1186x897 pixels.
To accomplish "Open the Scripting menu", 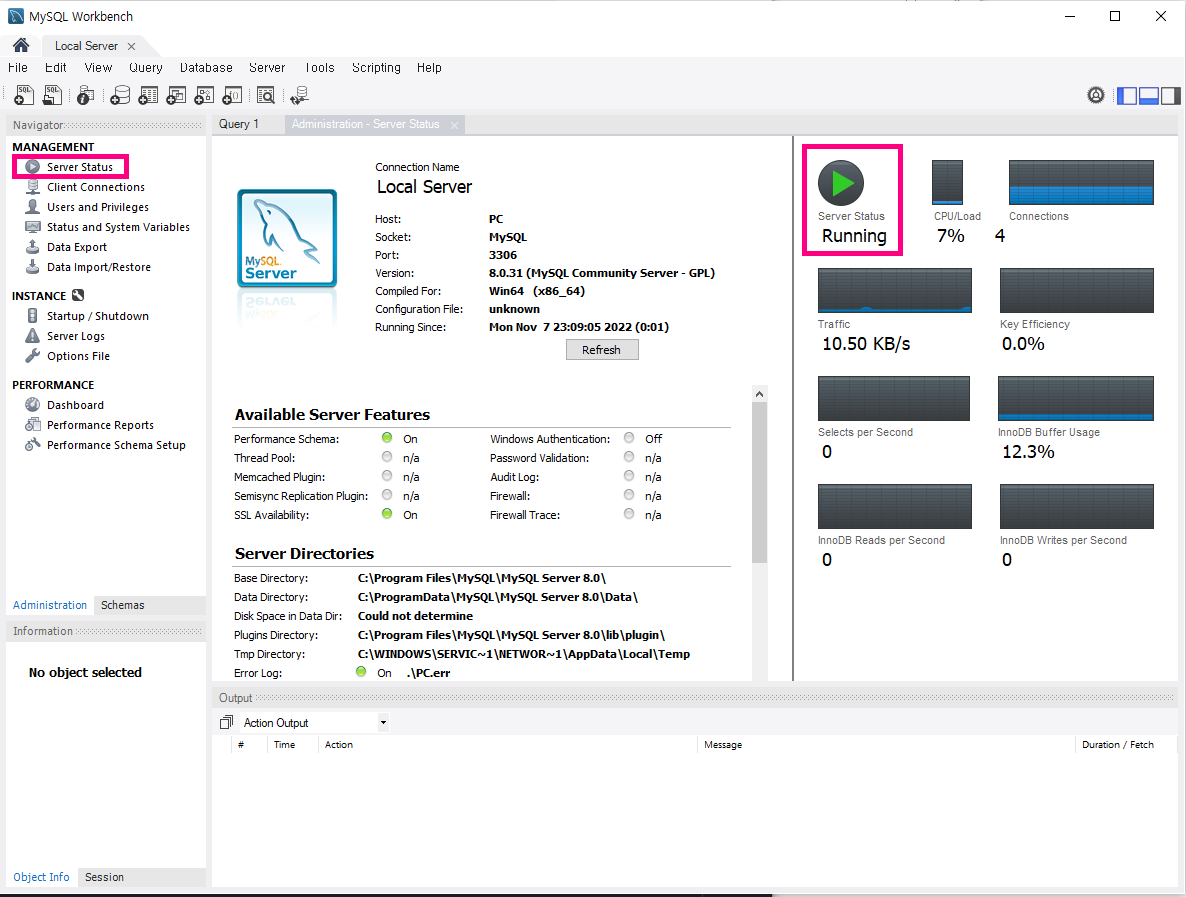I will (376, 67).
